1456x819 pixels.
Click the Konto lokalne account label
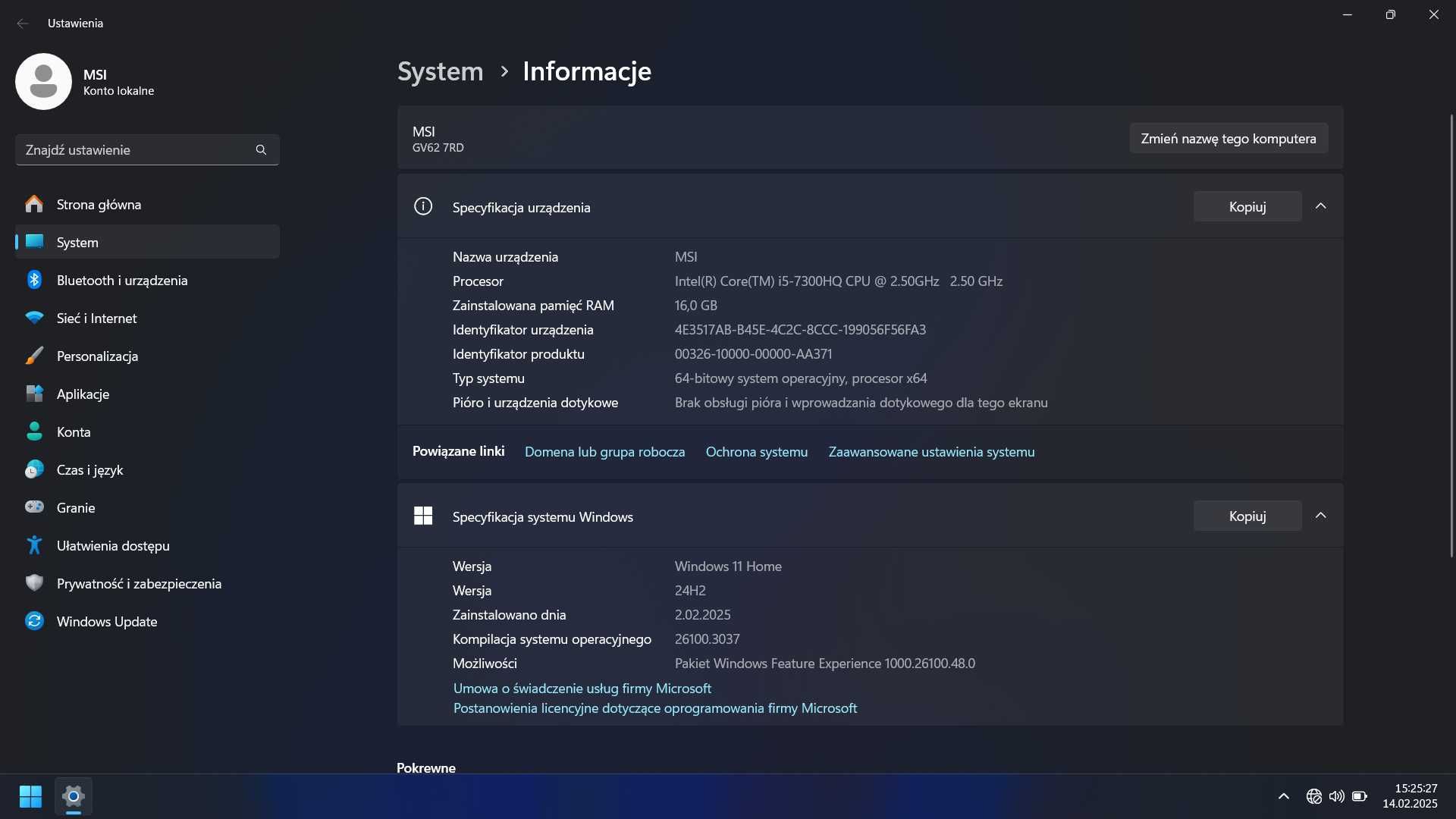(118, 91)
